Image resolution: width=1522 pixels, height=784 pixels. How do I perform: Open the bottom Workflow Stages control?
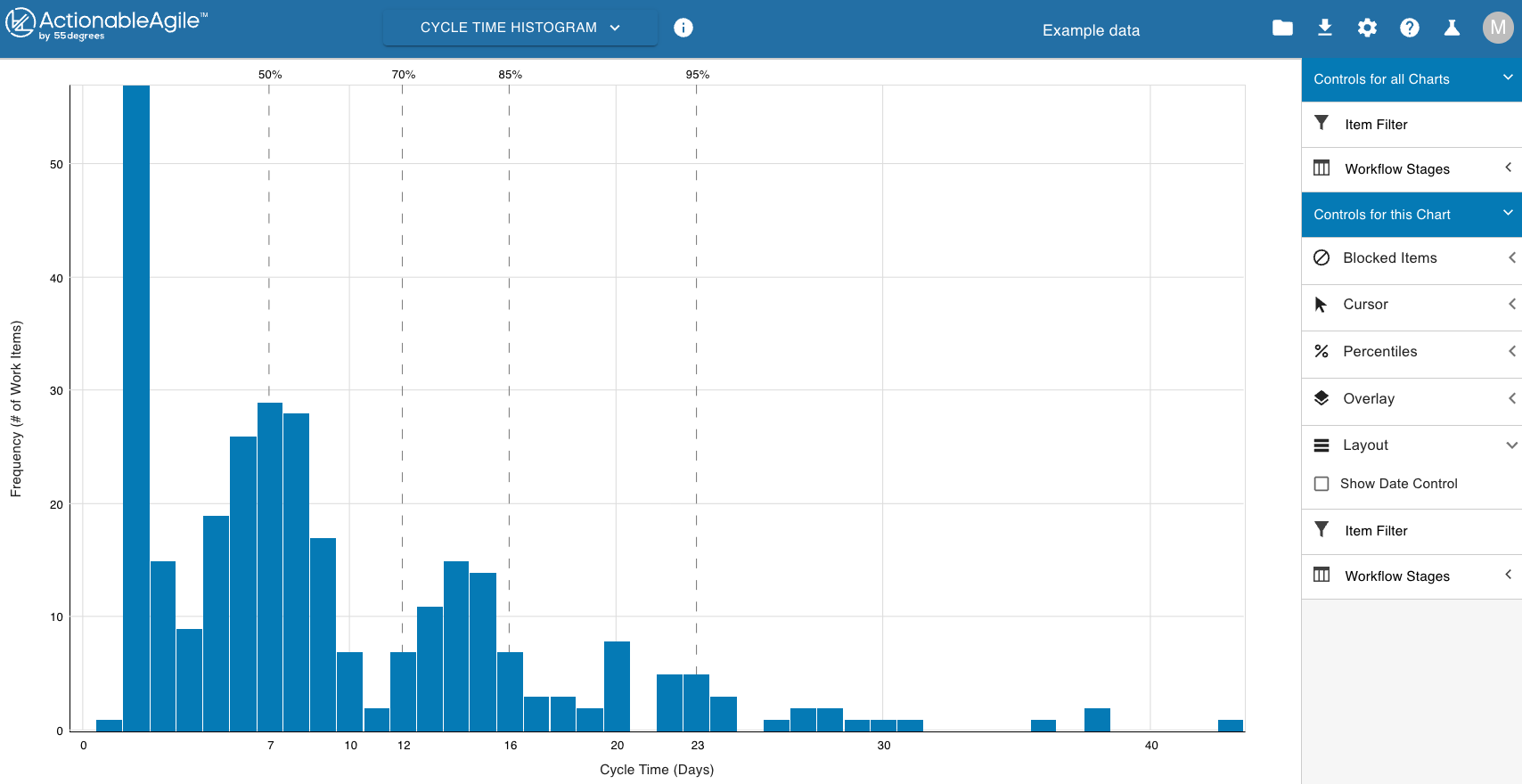[1412, 576]
